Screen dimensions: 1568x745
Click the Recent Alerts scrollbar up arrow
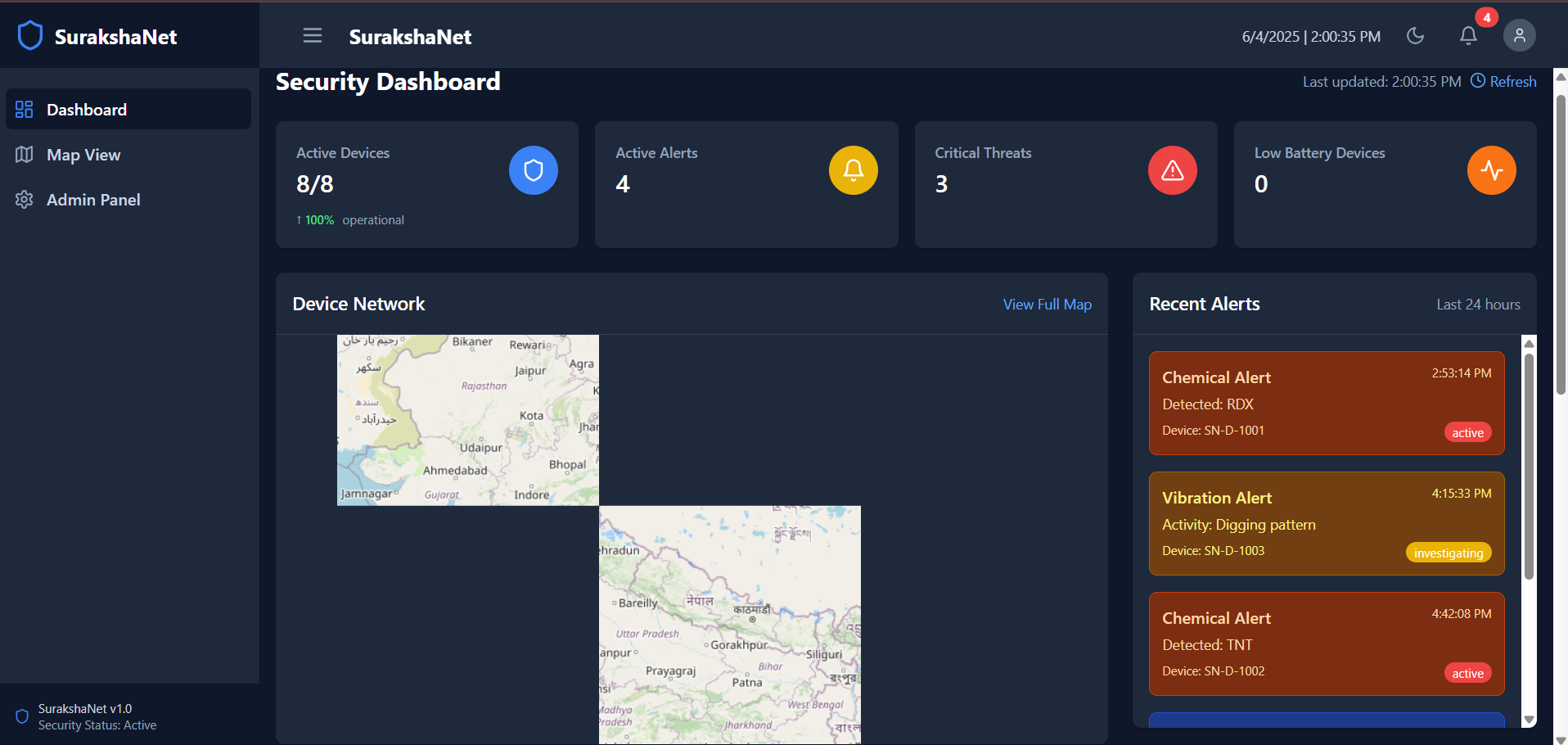[1529, 344]
